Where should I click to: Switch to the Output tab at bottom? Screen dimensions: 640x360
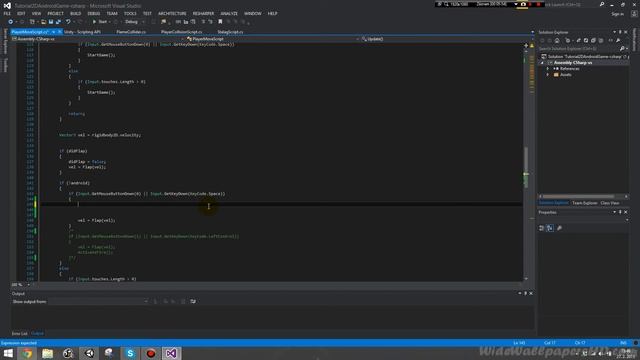pyautogui.click(x=38, y=334)
